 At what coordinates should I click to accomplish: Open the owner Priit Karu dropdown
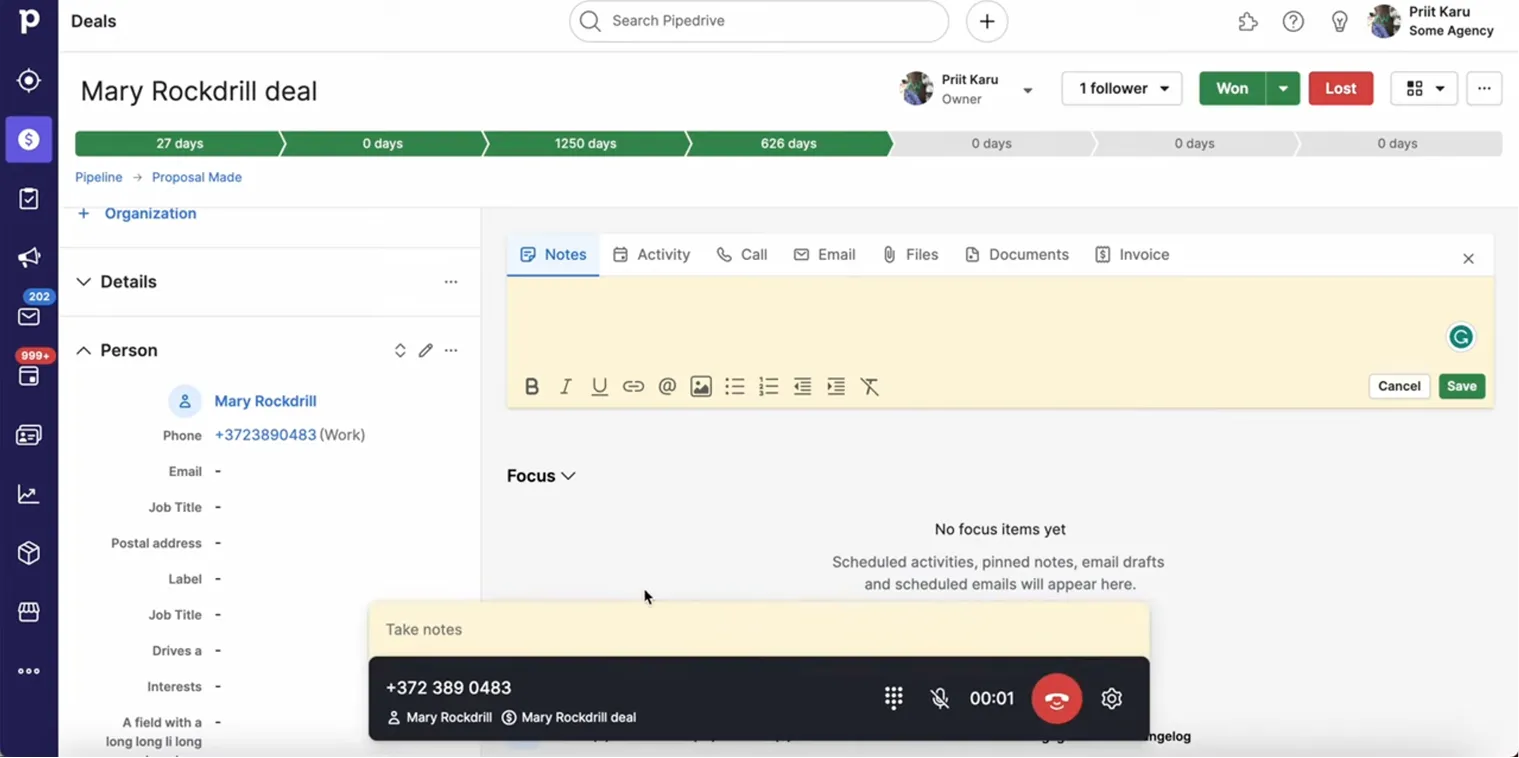click(x=1027, y=90)
